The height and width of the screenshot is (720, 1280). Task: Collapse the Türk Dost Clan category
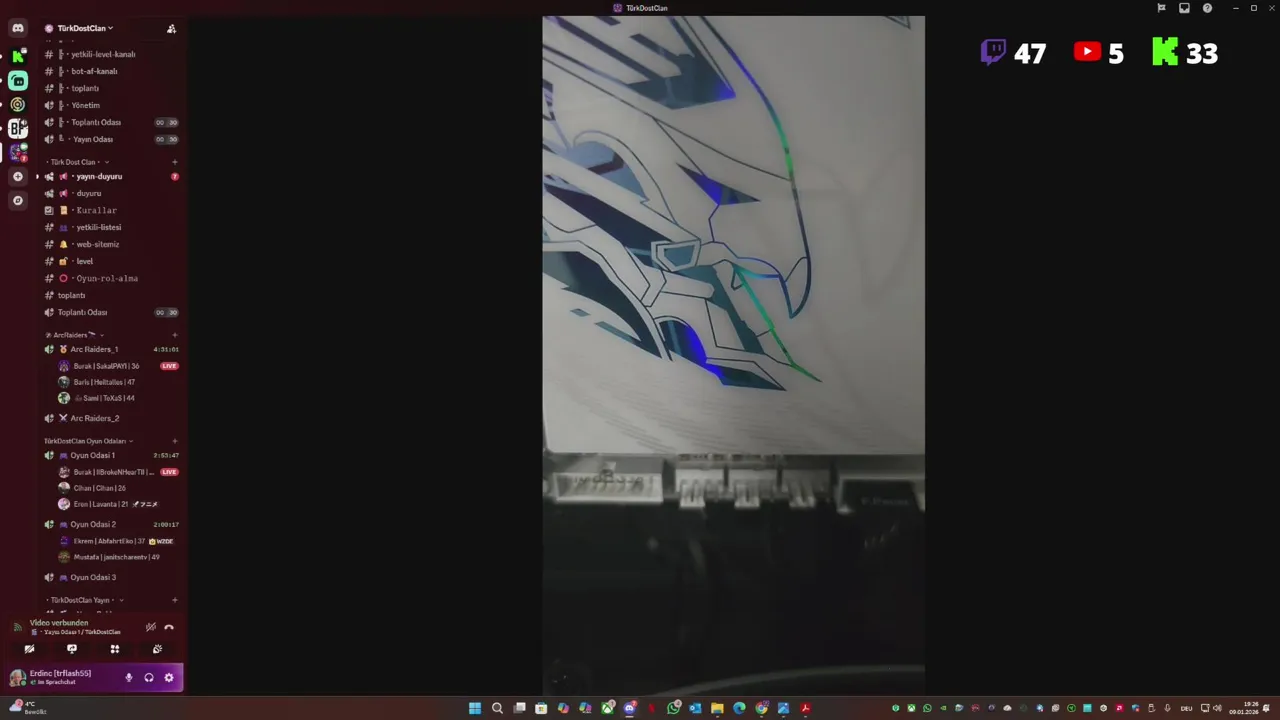coord(78,162)
